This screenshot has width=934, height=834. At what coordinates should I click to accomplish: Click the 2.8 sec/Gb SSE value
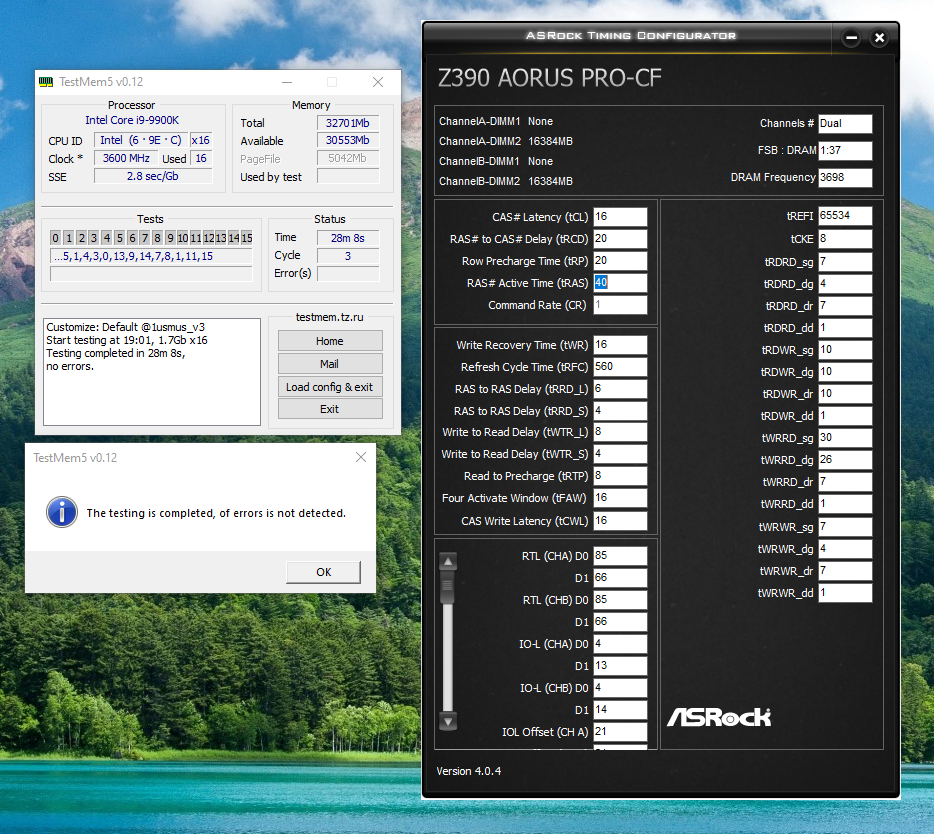coord(152,176)
